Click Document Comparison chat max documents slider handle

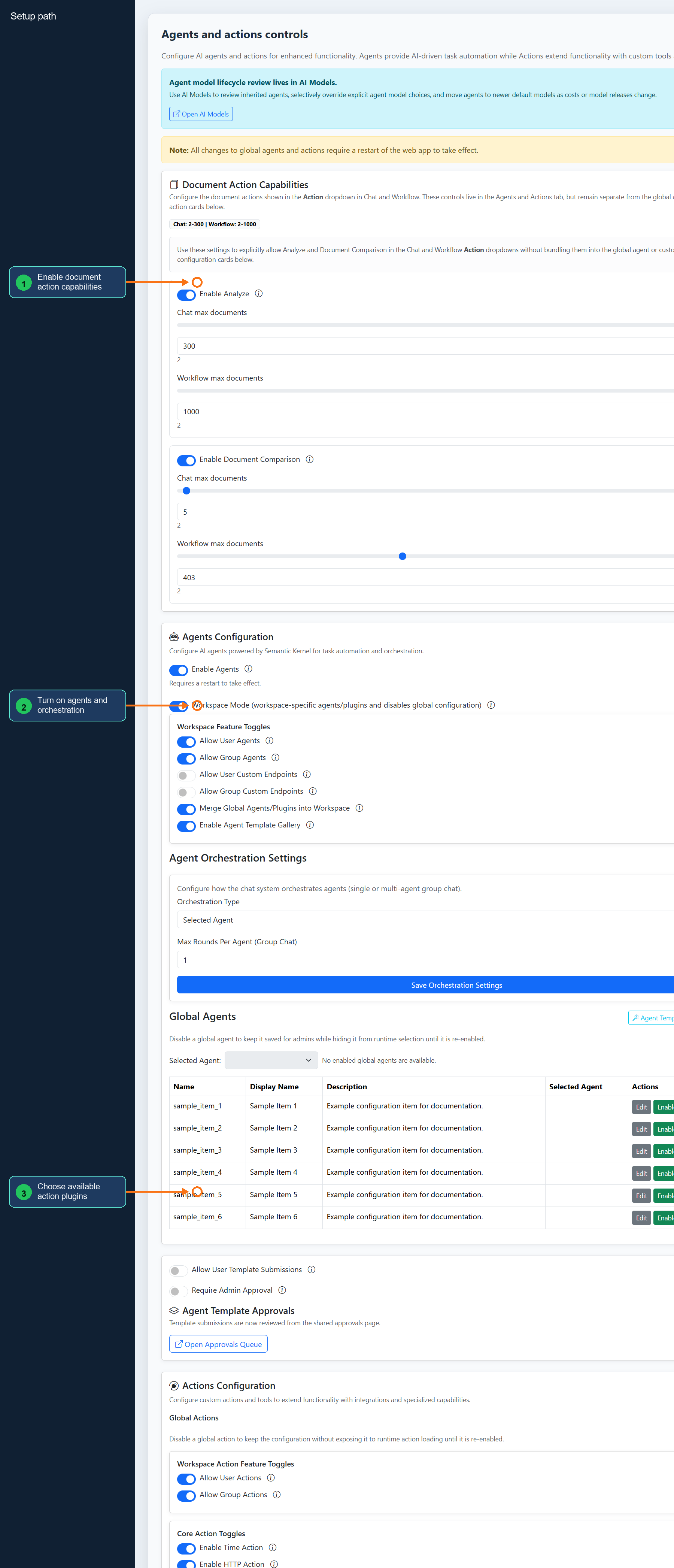pos(187,491)
